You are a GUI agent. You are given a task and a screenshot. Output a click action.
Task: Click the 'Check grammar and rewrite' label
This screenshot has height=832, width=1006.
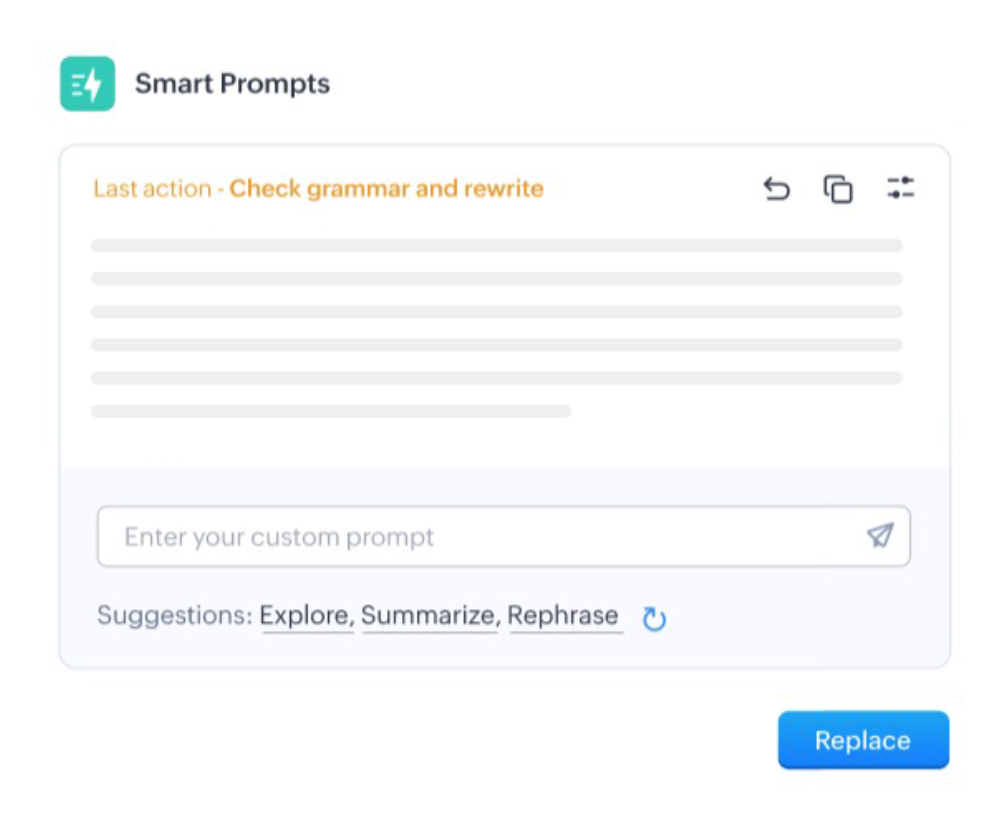coord(386,189)
